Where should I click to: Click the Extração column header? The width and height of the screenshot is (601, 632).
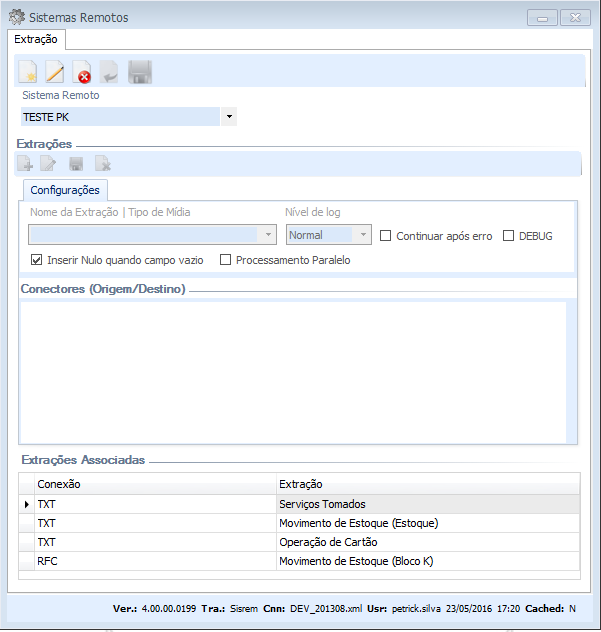(x=428, y=484)
